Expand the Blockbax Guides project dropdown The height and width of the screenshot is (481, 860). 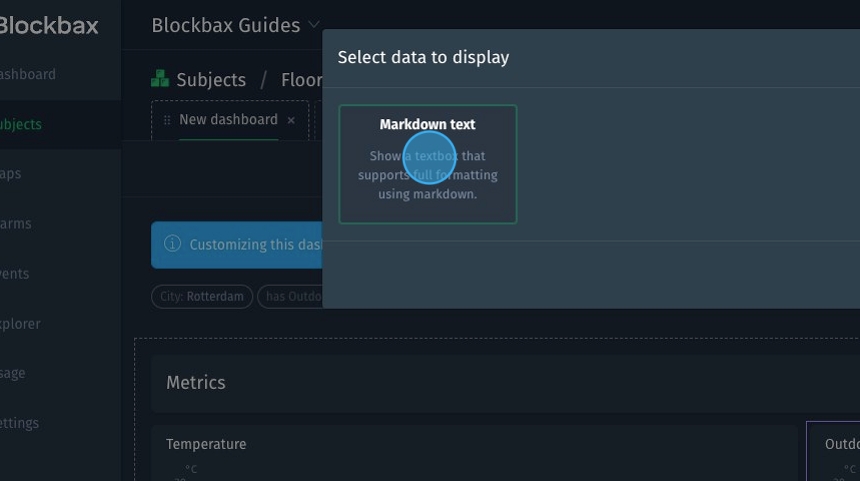tap(314, 25)
